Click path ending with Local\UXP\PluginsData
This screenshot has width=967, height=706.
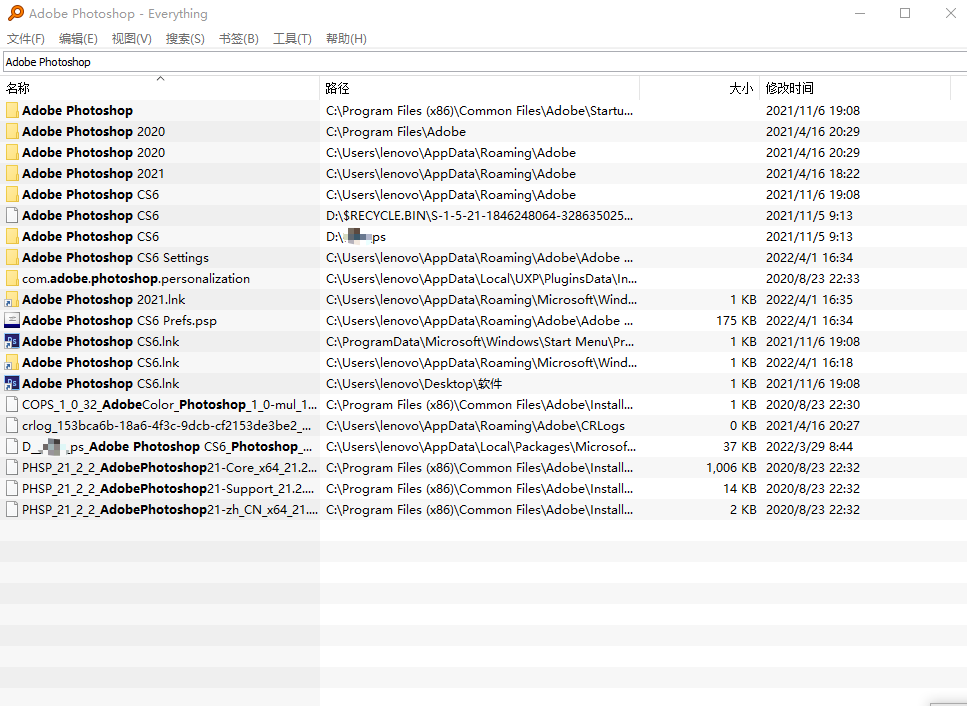(x=481, y=278)
